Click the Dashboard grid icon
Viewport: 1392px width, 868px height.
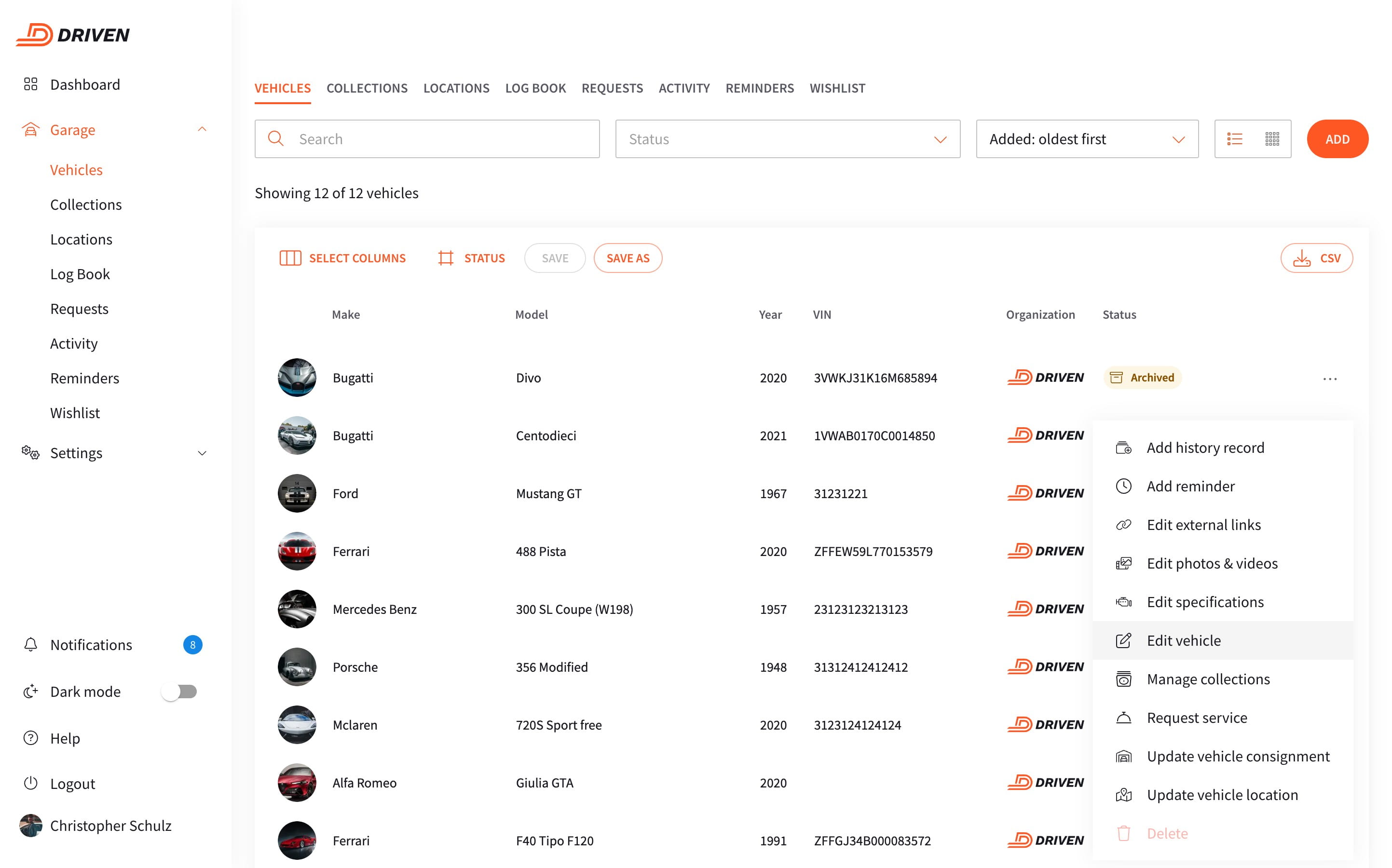pos(30,84)
